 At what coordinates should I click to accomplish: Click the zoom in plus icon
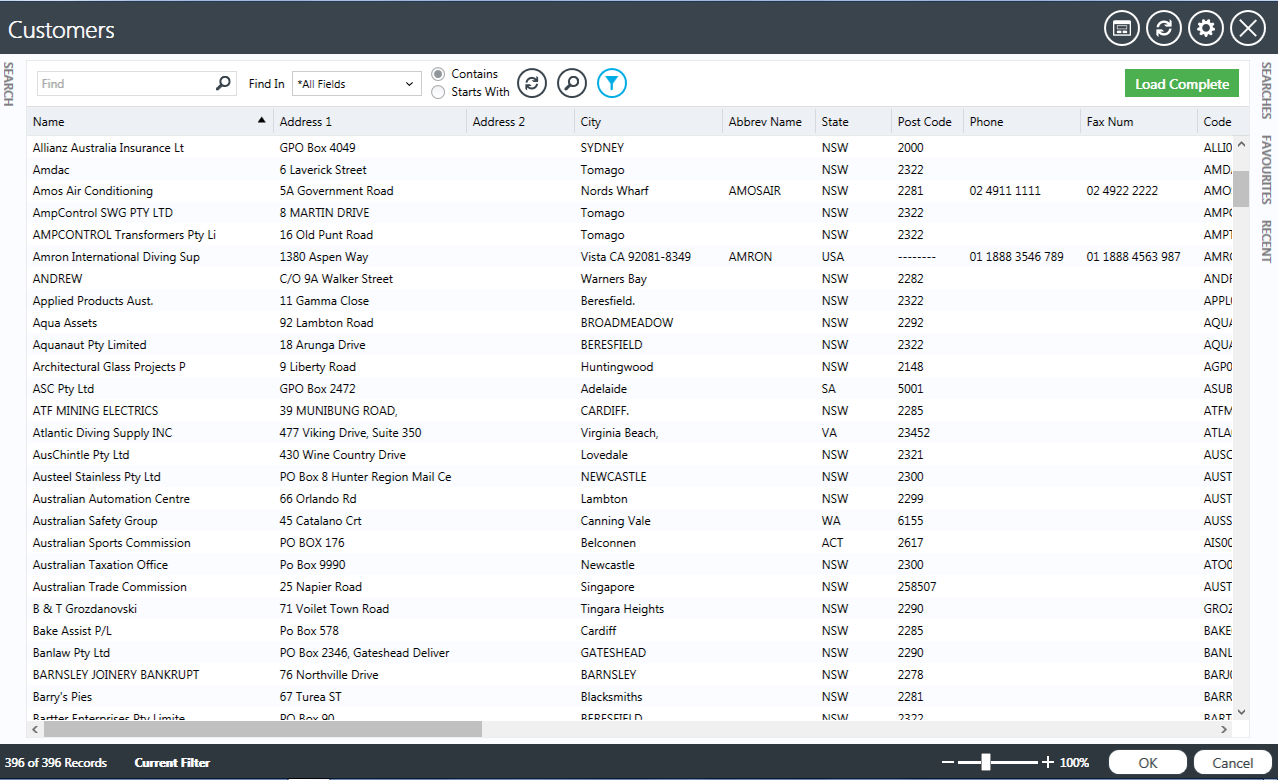point(1047,763)
